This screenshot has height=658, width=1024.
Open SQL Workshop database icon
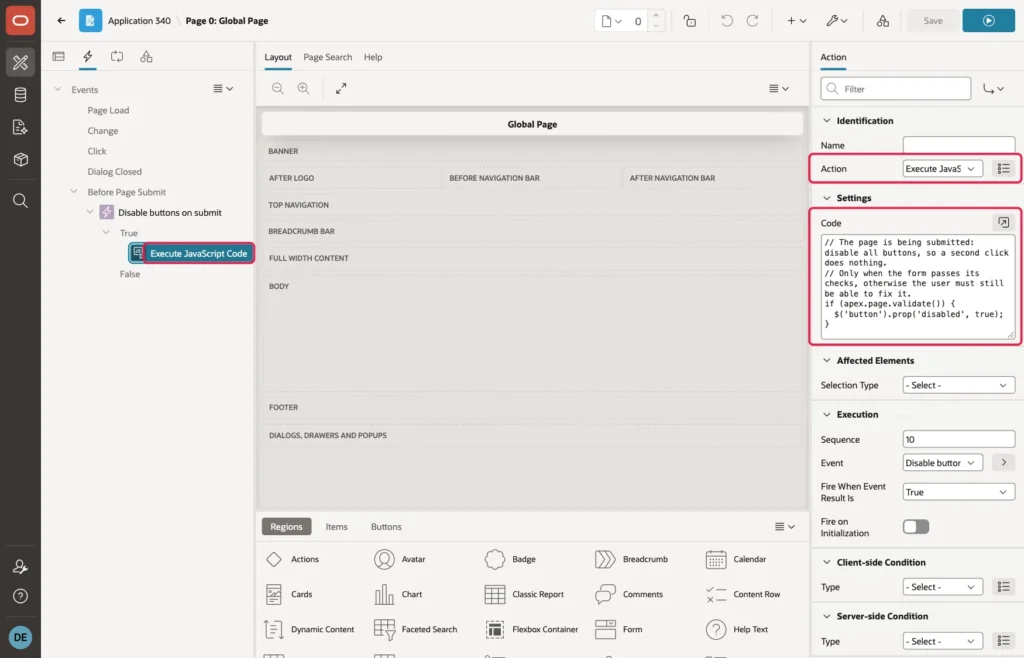pos(20,95)
